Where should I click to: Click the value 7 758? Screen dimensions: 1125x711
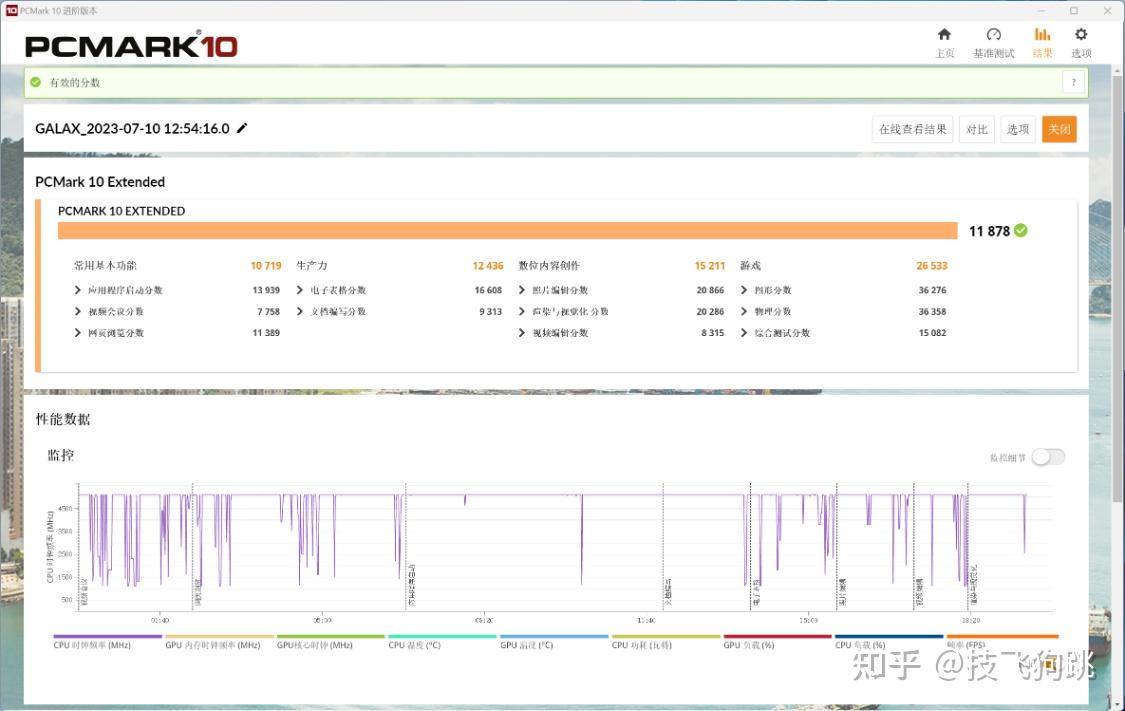[268, 311]
